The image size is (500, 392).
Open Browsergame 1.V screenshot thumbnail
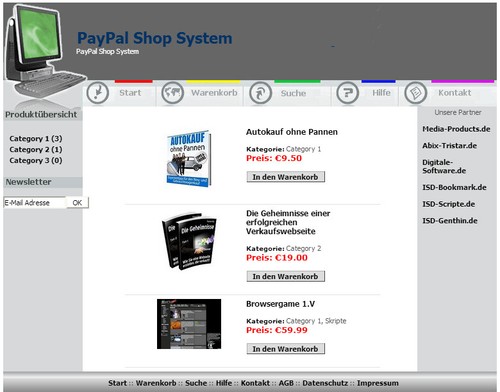[189, 324]
